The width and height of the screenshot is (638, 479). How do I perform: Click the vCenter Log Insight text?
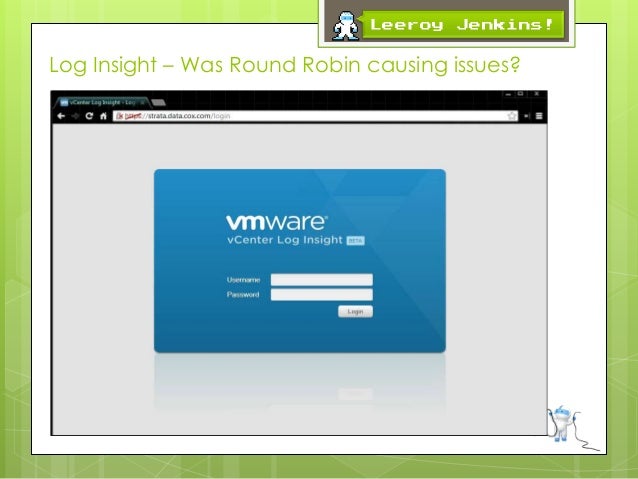click(x=285, y=240)
